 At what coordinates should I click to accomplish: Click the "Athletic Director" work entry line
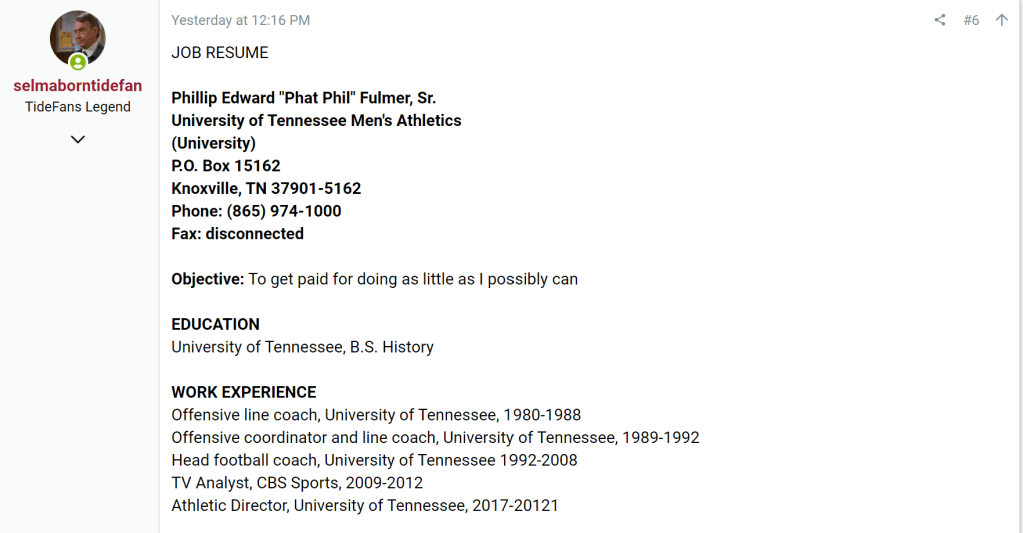365,506
